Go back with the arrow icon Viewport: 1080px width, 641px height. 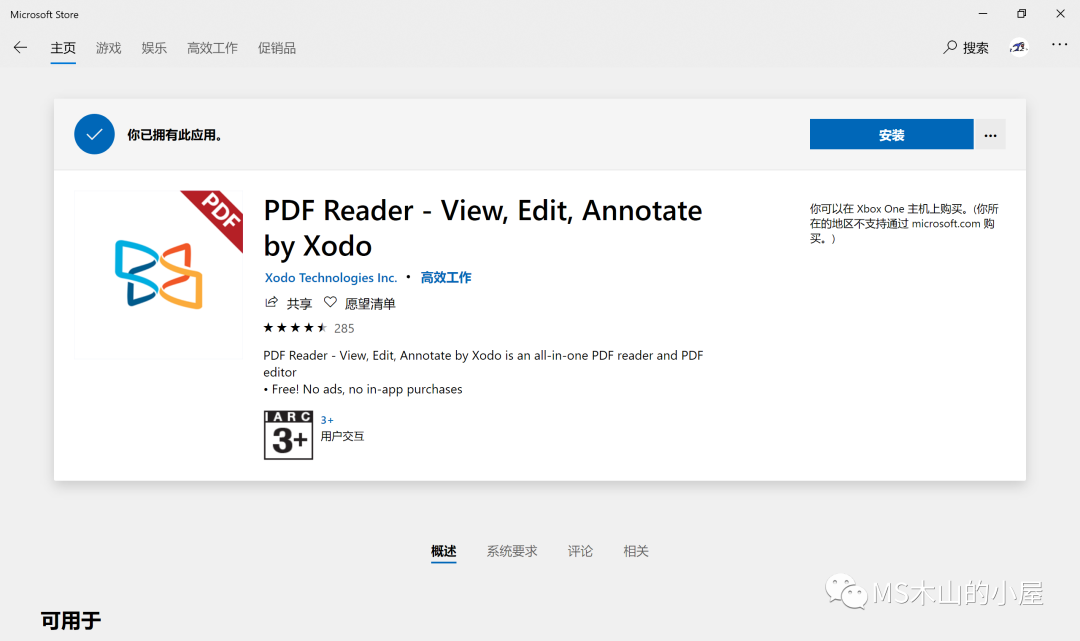tap(20, 48)
